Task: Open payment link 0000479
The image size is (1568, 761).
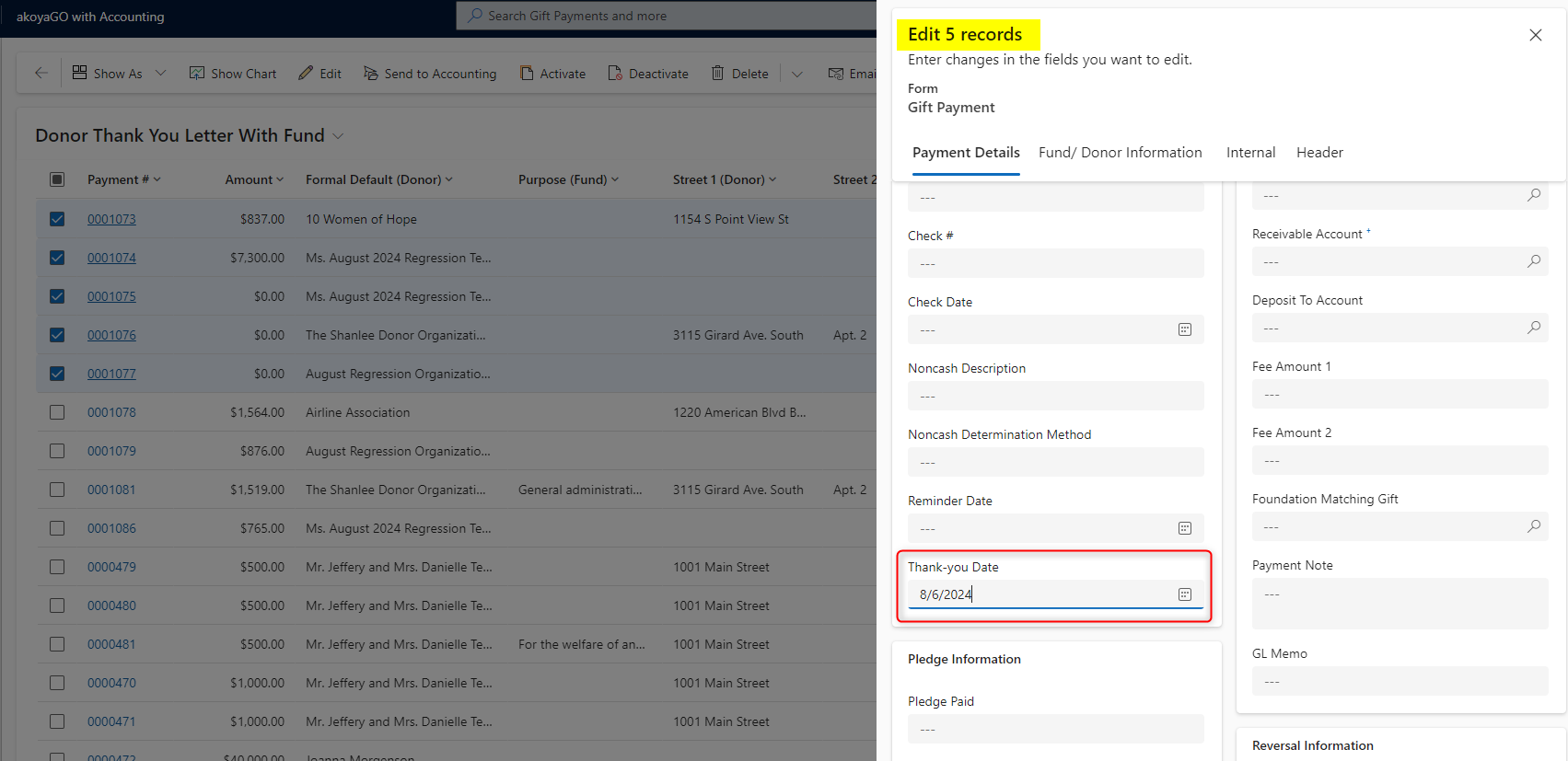Action: (x=111, y=567)
